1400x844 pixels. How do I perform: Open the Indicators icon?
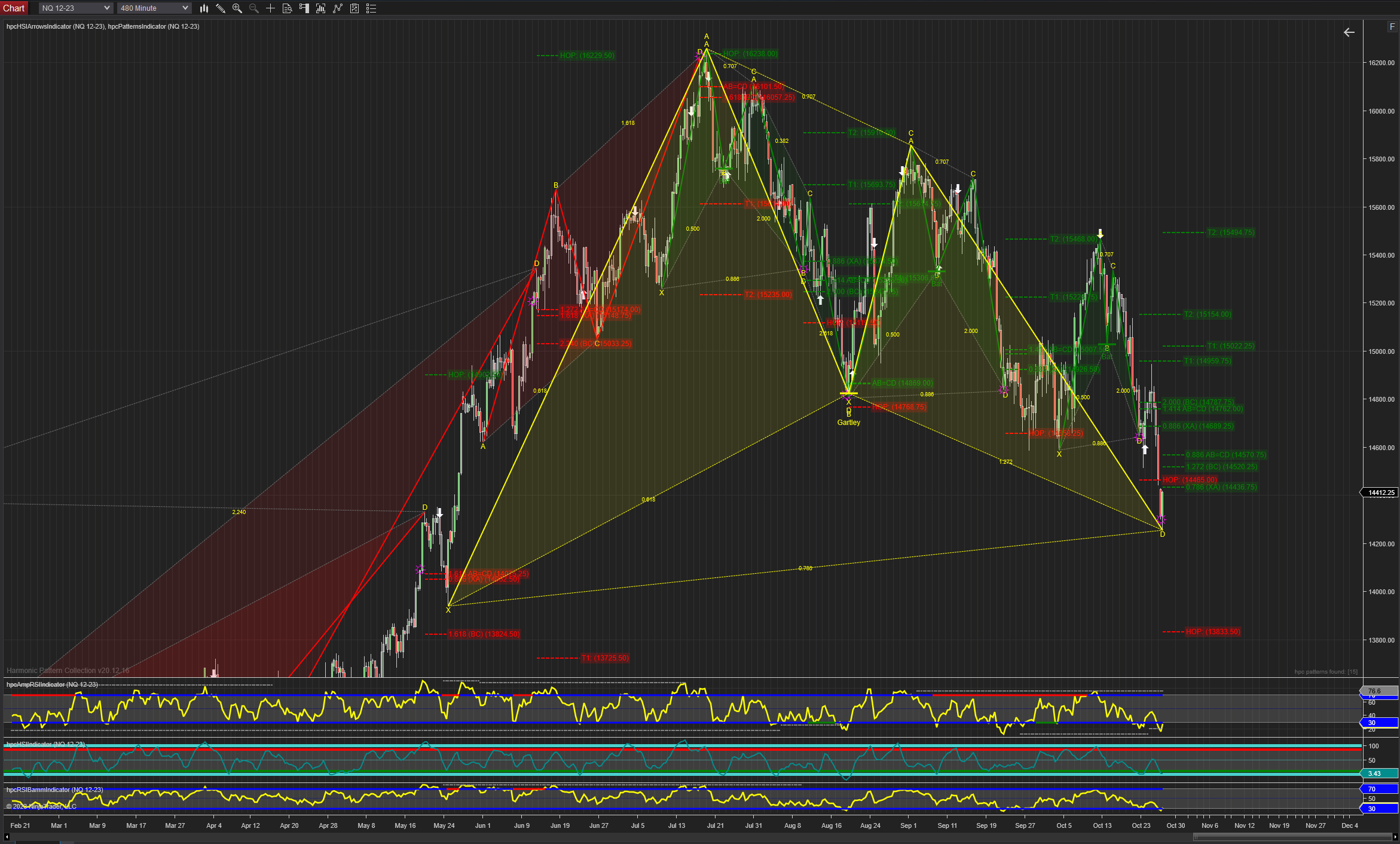[338, 8]
